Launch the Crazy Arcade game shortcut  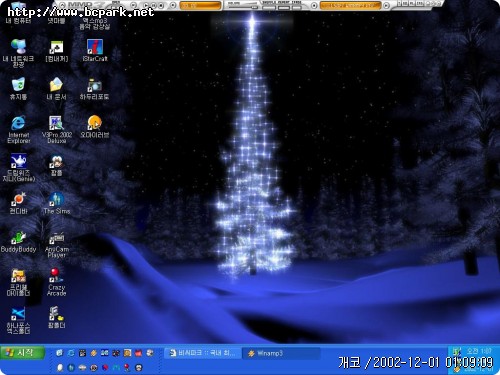pos(56,282)
